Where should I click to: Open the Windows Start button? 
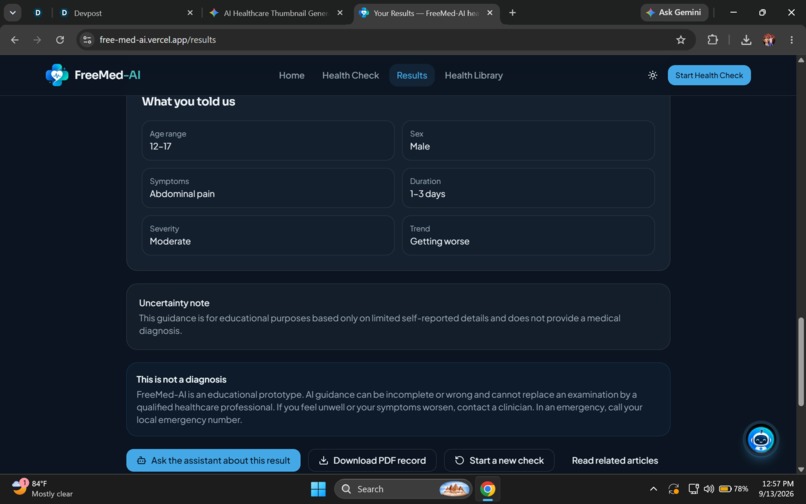click(x=318, y=489)
